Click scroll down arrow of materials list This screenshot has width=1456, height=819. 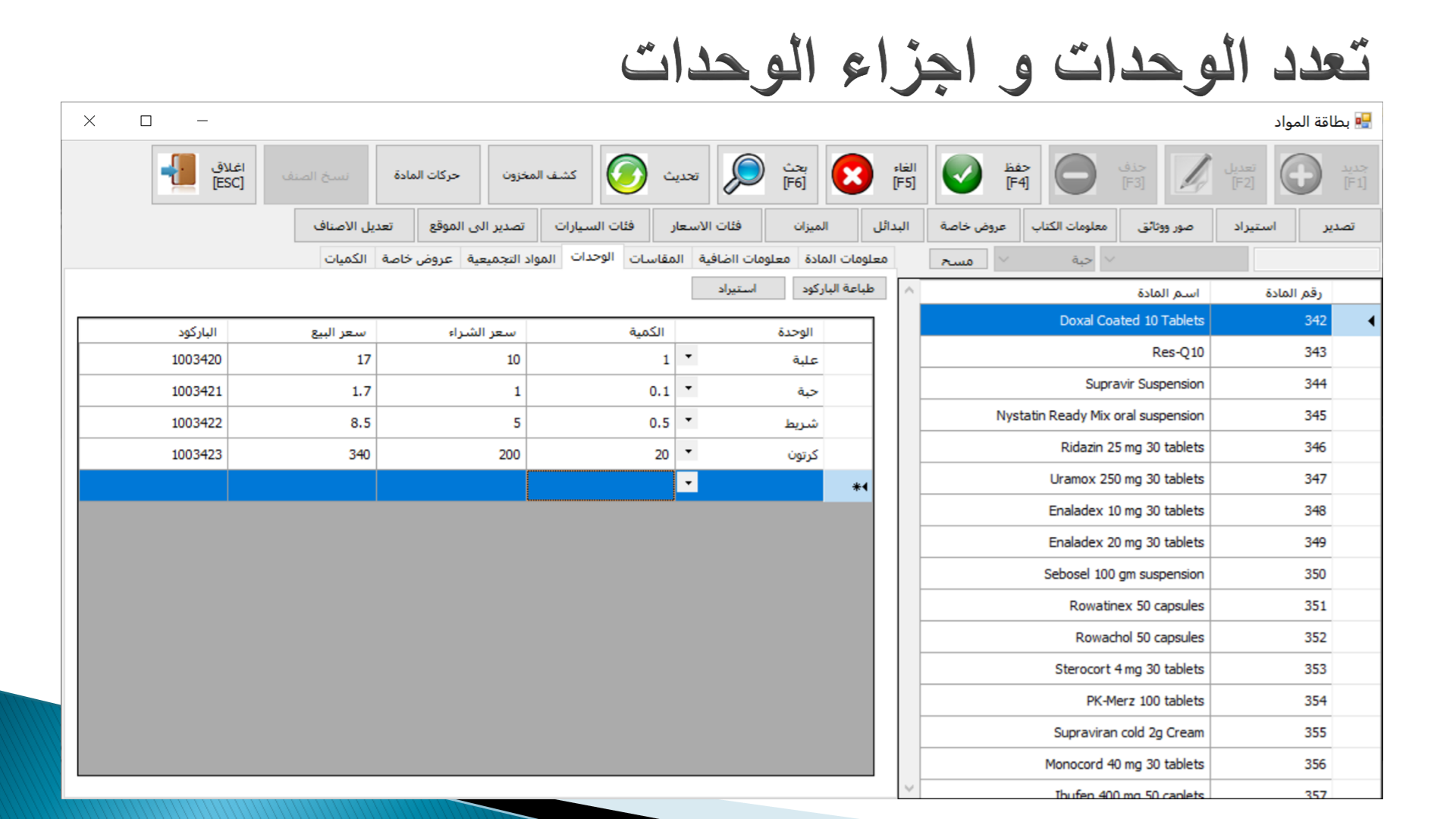coord(909,789)
